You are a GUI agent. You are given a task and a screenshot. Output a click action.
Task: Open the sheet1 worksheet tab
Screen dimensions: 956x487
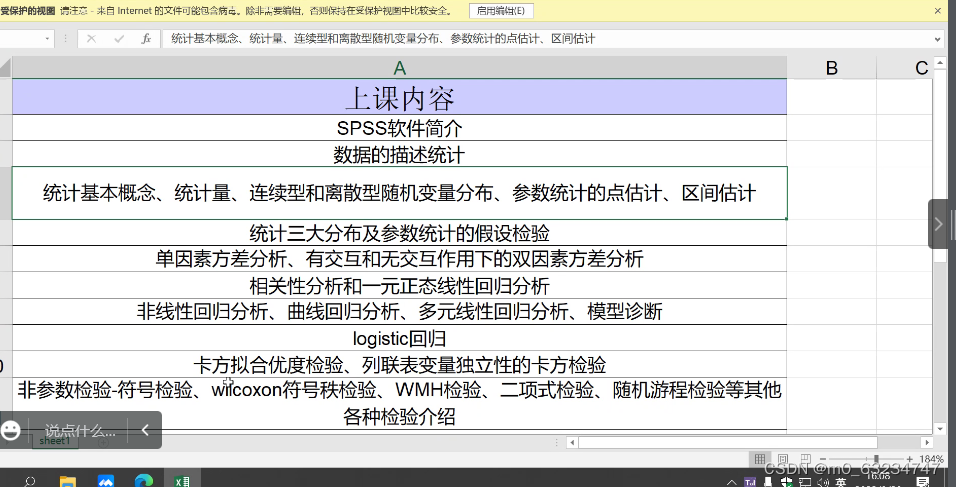[x=55, y=441]
